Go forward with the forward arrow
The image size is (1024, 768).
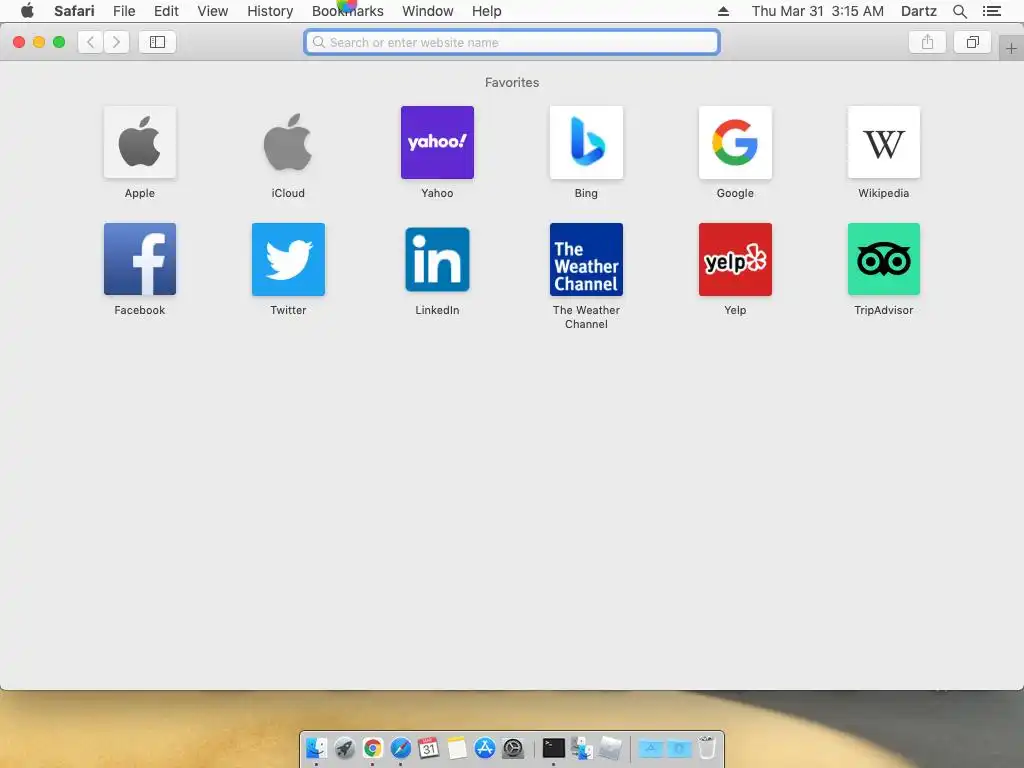pyautogui.click(x=116, y=42)
